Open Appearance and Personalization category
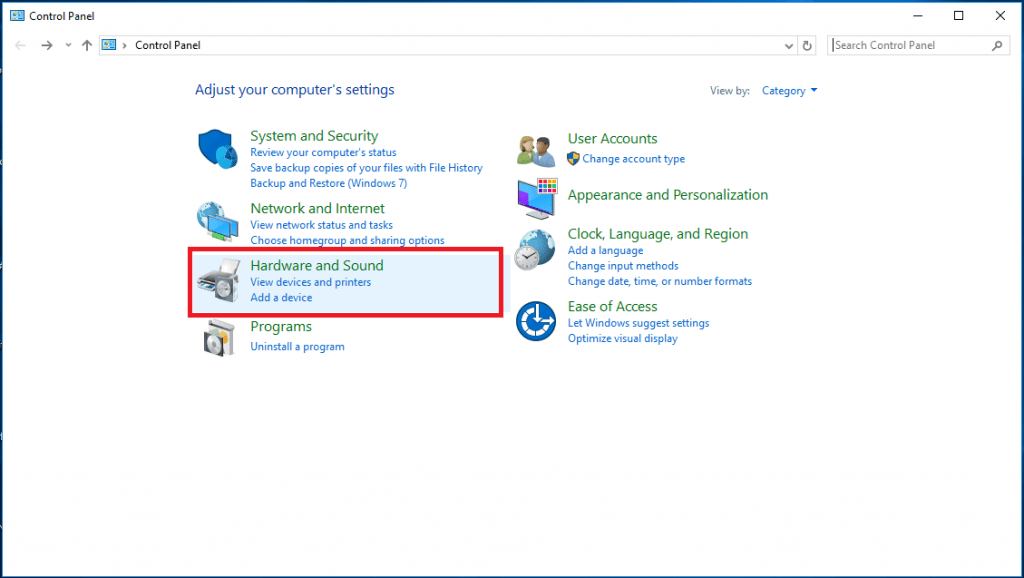1024x578 pixels. click(667, 195)
